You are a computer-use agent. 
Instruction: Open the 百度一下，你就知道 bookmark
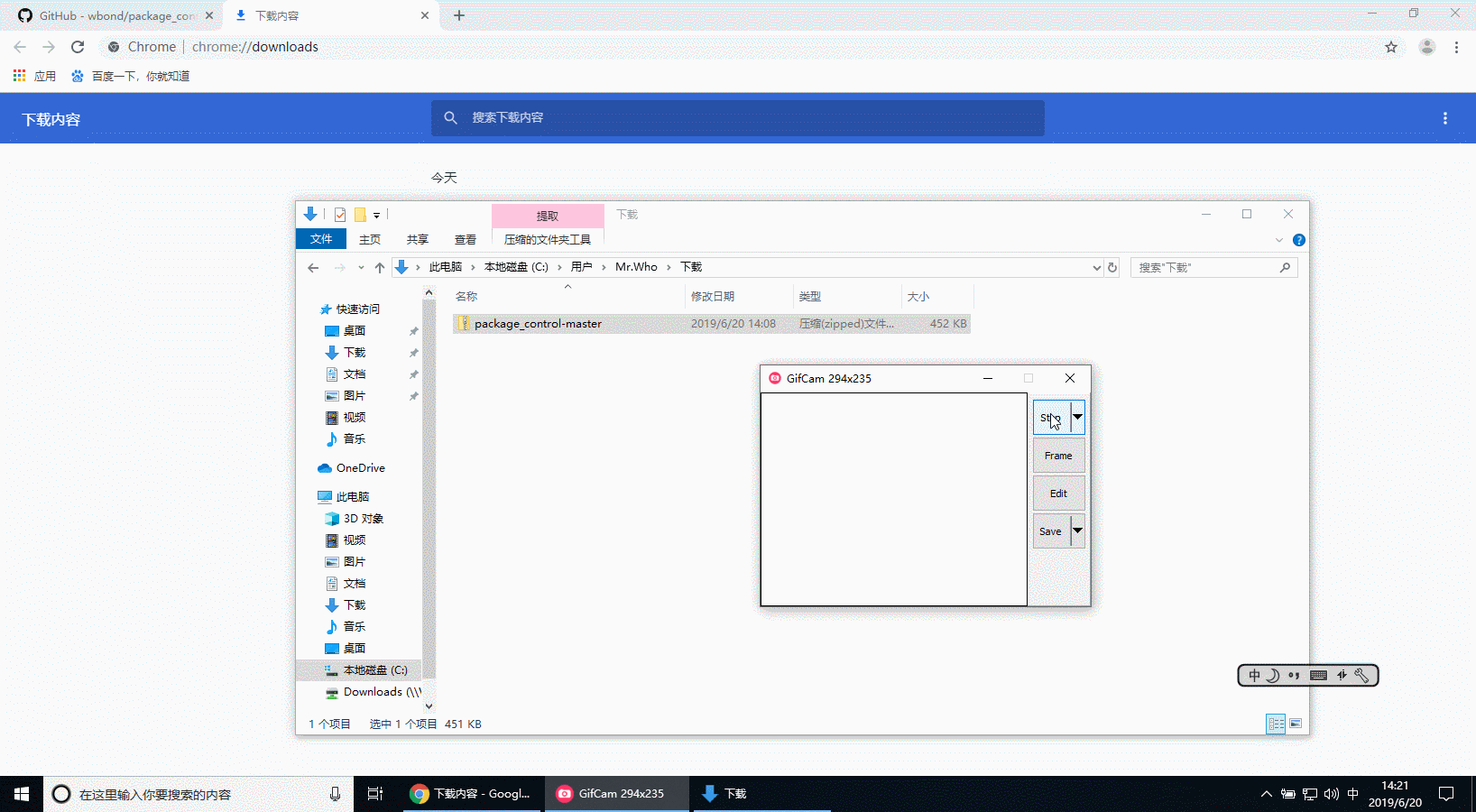click(x=131, y=76)
